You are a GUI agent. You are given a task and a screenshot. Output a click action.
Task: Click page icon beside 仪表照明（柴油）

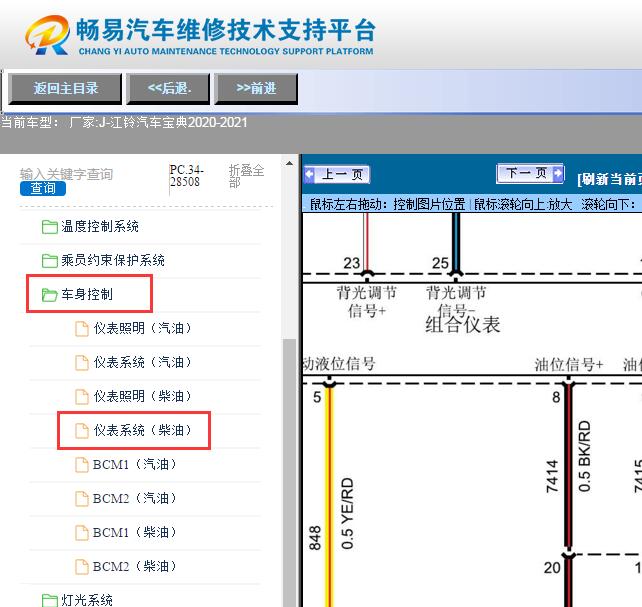[82, 397]
